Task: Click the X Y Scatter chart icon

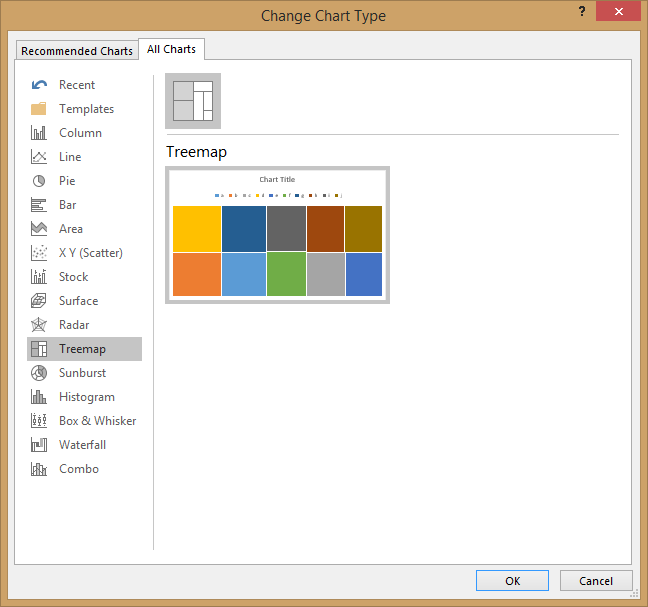Action: tap(39, 252)
